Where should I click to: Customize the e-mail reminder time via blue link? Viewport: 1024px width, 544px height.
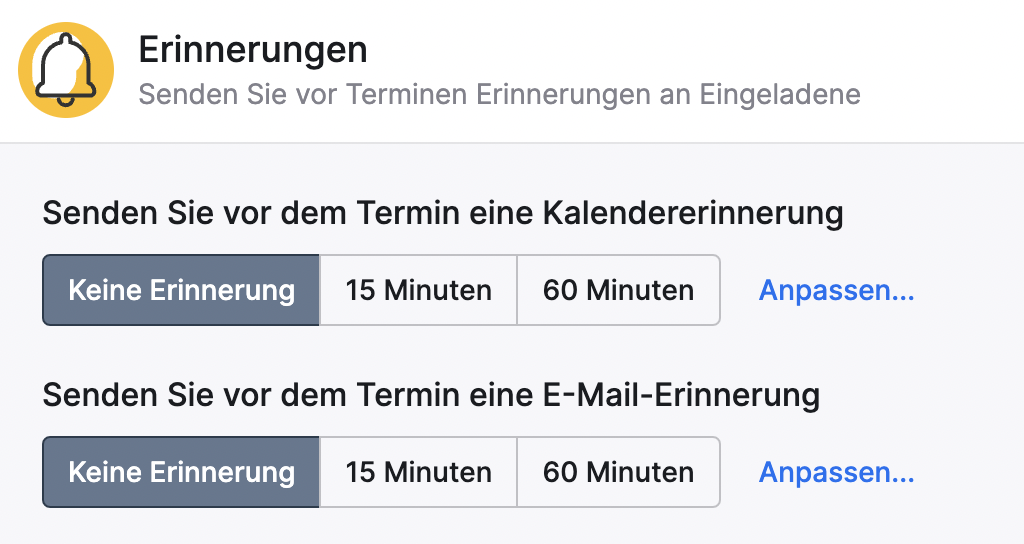[837, 473]
